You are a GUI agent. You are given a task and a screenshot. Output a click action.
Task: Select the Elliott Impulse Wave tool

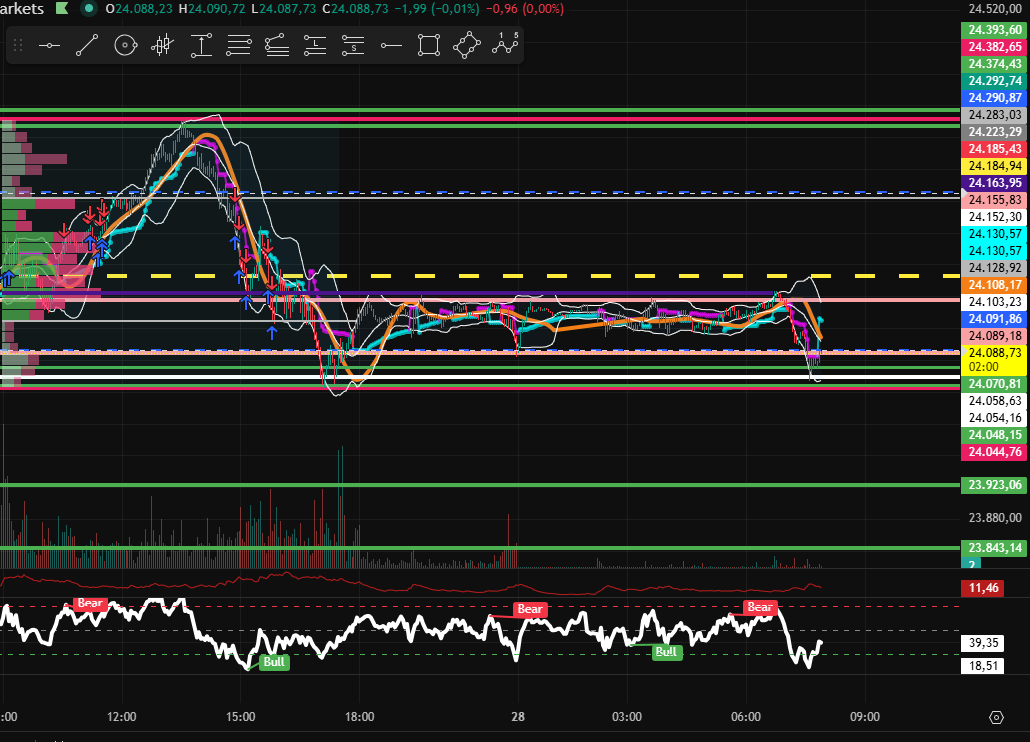(505, 45)
